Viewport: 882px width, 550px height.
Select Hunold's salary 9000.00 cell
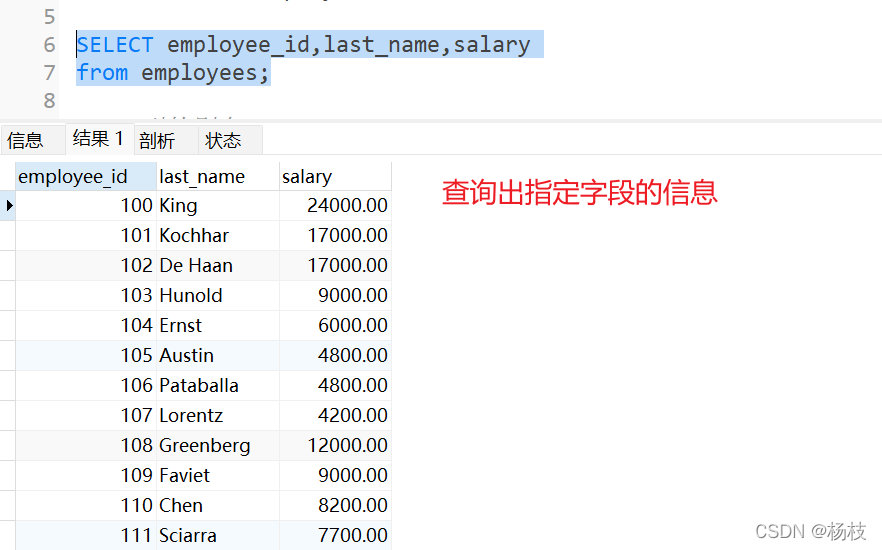335,295
